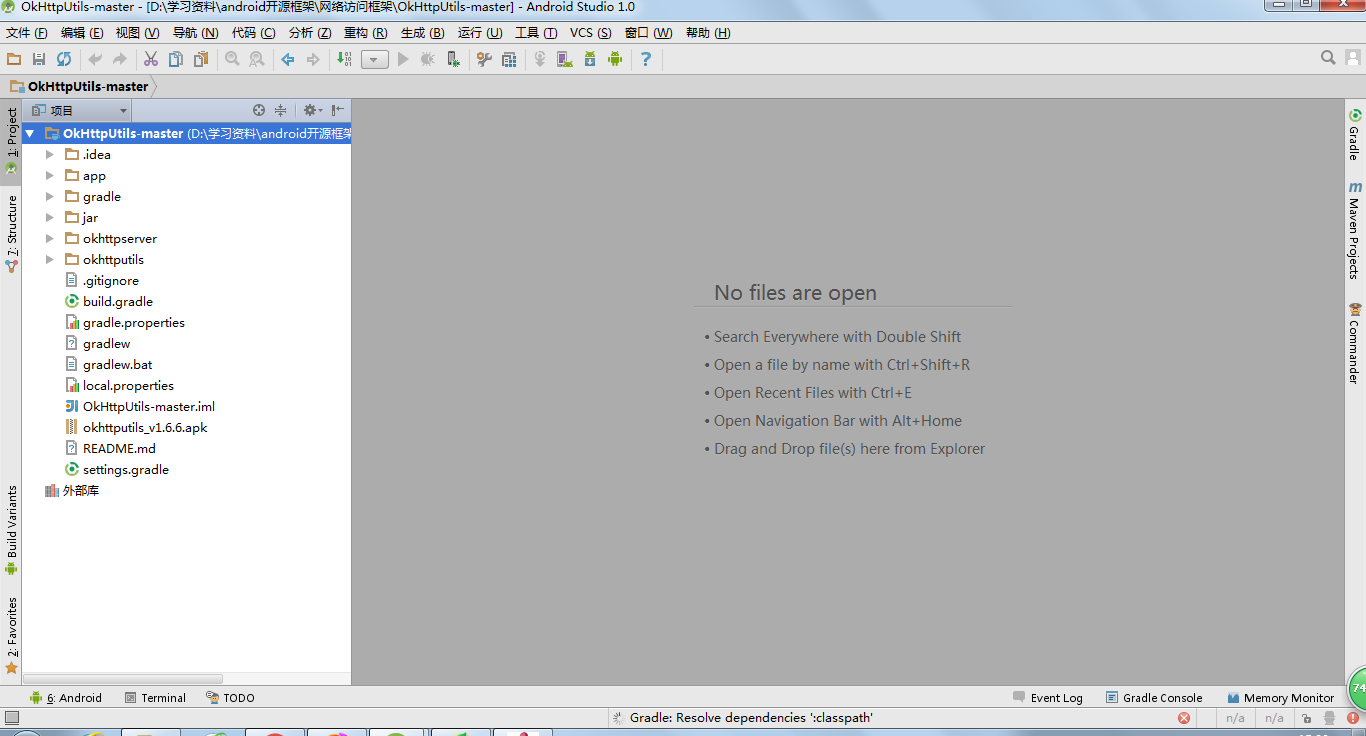Open the AVD Manager toolbar icon
Viewport: 1366px width, 736px height.
[565, 60]
